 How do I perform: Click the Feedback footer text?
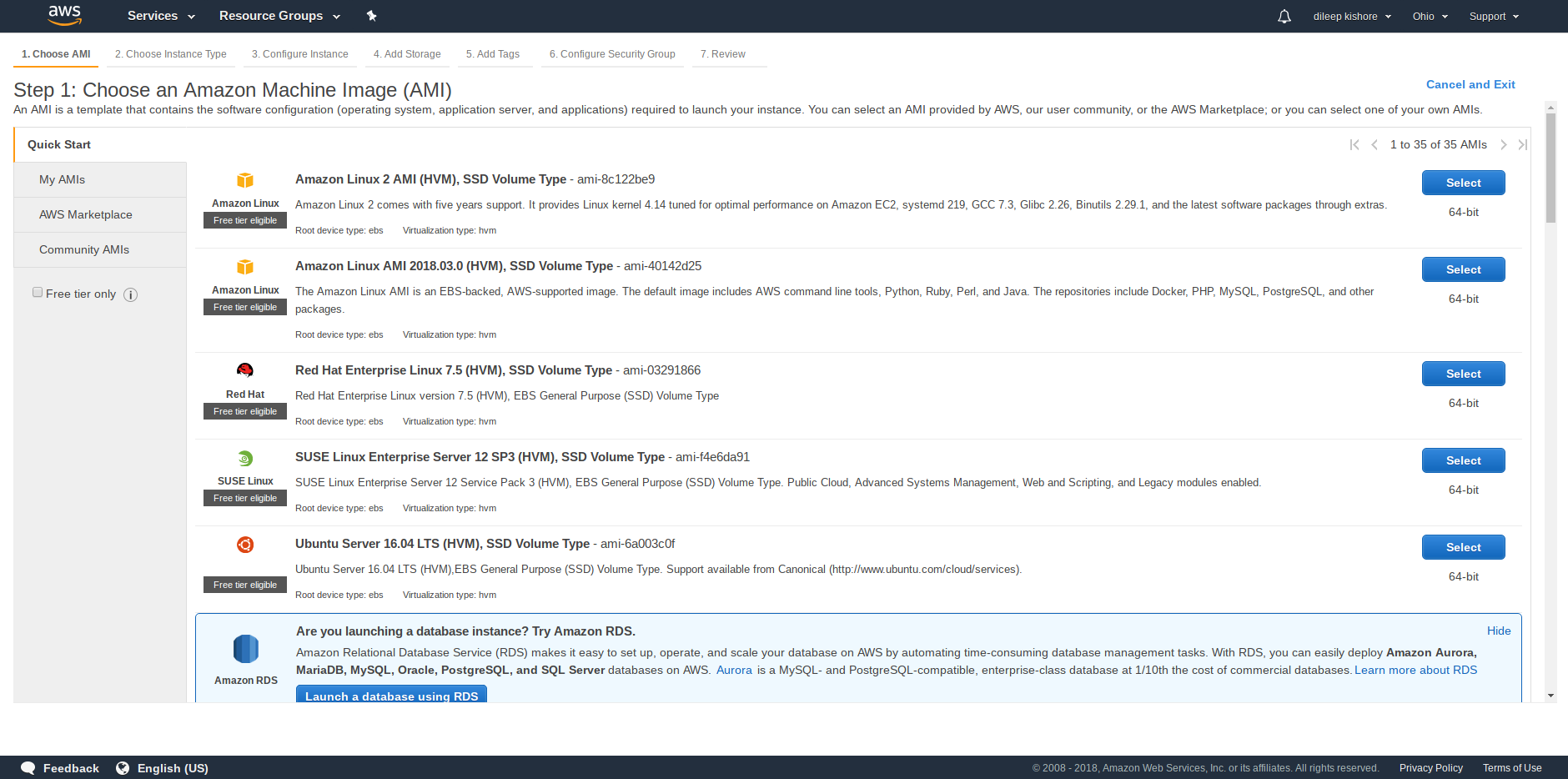pos(71,768)
